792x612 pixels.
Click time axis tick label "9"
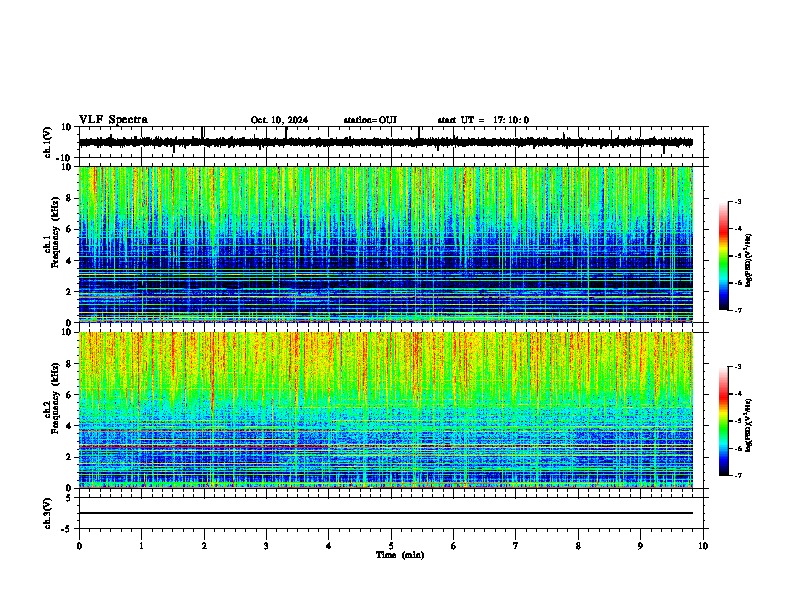[x=640, y=546]
